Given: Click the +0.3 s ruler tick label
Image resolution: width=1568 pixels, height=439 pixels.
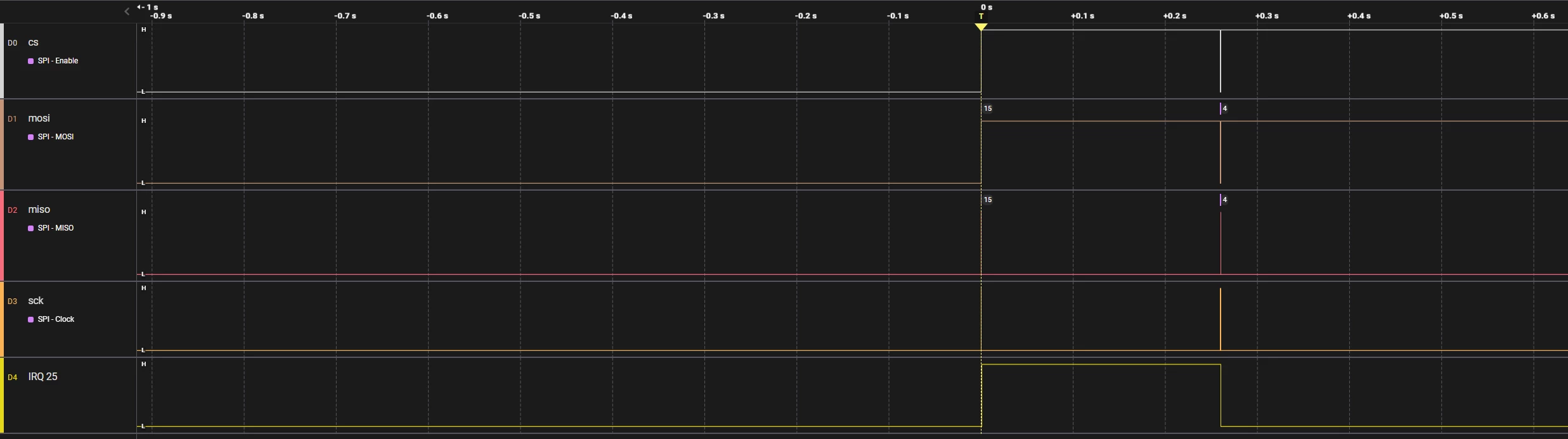Looking at the screenshot, I should click(1267, 16).
